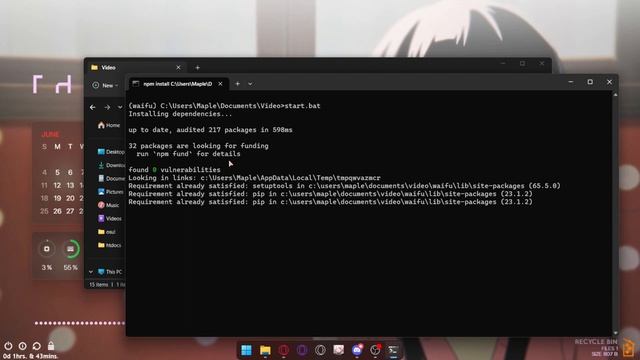Click the restart icon on desktop widget
Image resolution: width=640 pixels, height=360 pixels.
(37, 346)
